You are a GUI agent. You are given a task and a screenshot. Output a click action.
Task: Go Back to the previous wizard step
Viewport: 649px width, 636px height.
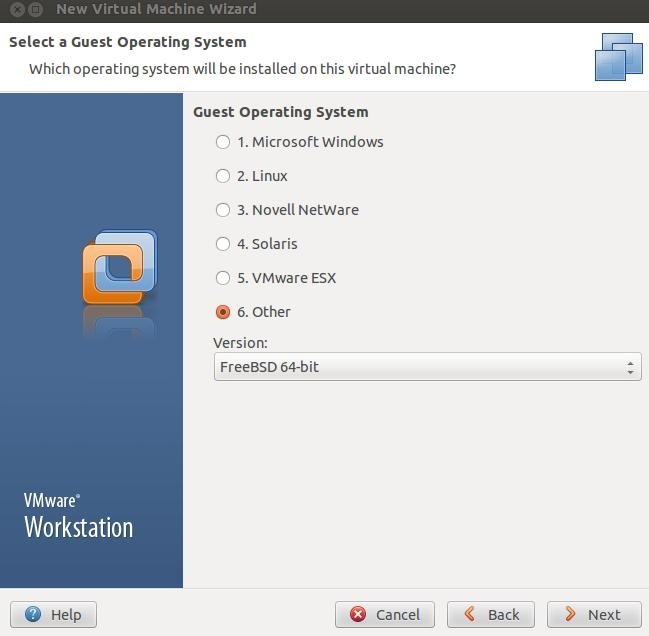point(491,614)
